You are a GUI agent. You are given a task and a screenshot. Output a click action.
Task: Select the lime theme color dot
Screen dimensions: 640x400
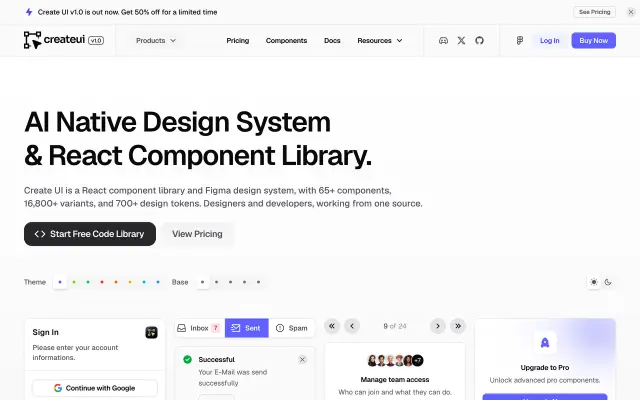74,282
